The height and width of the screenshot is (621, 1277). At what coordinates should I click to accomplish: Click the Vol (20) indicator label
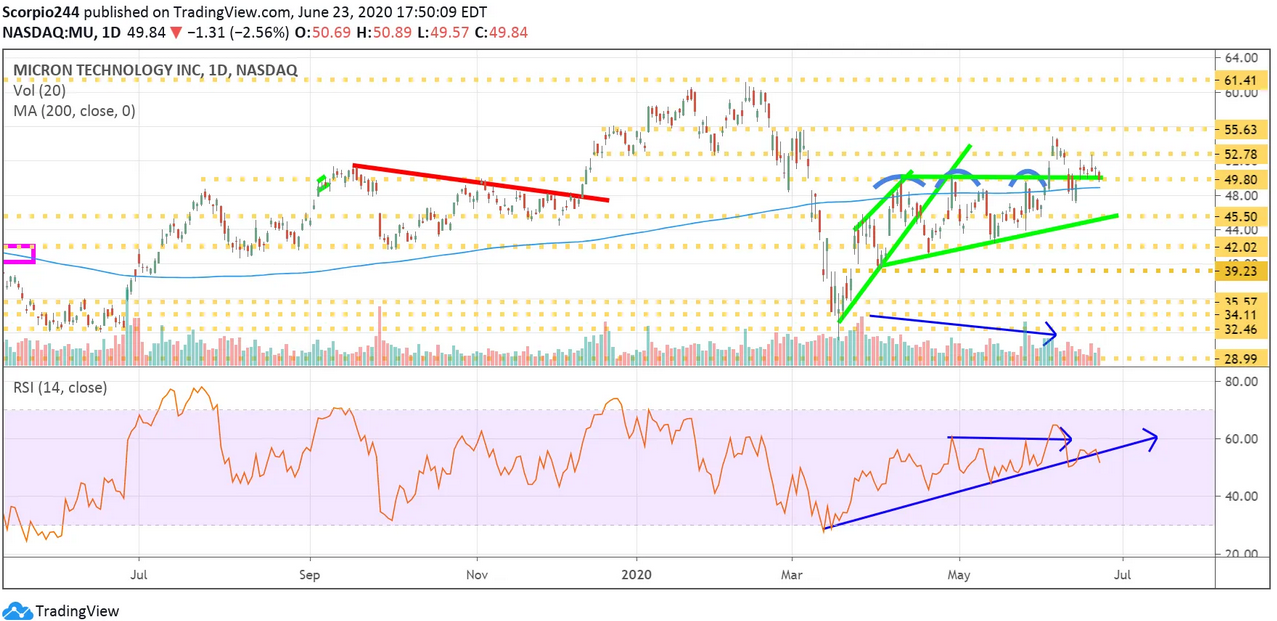point(40,91)
